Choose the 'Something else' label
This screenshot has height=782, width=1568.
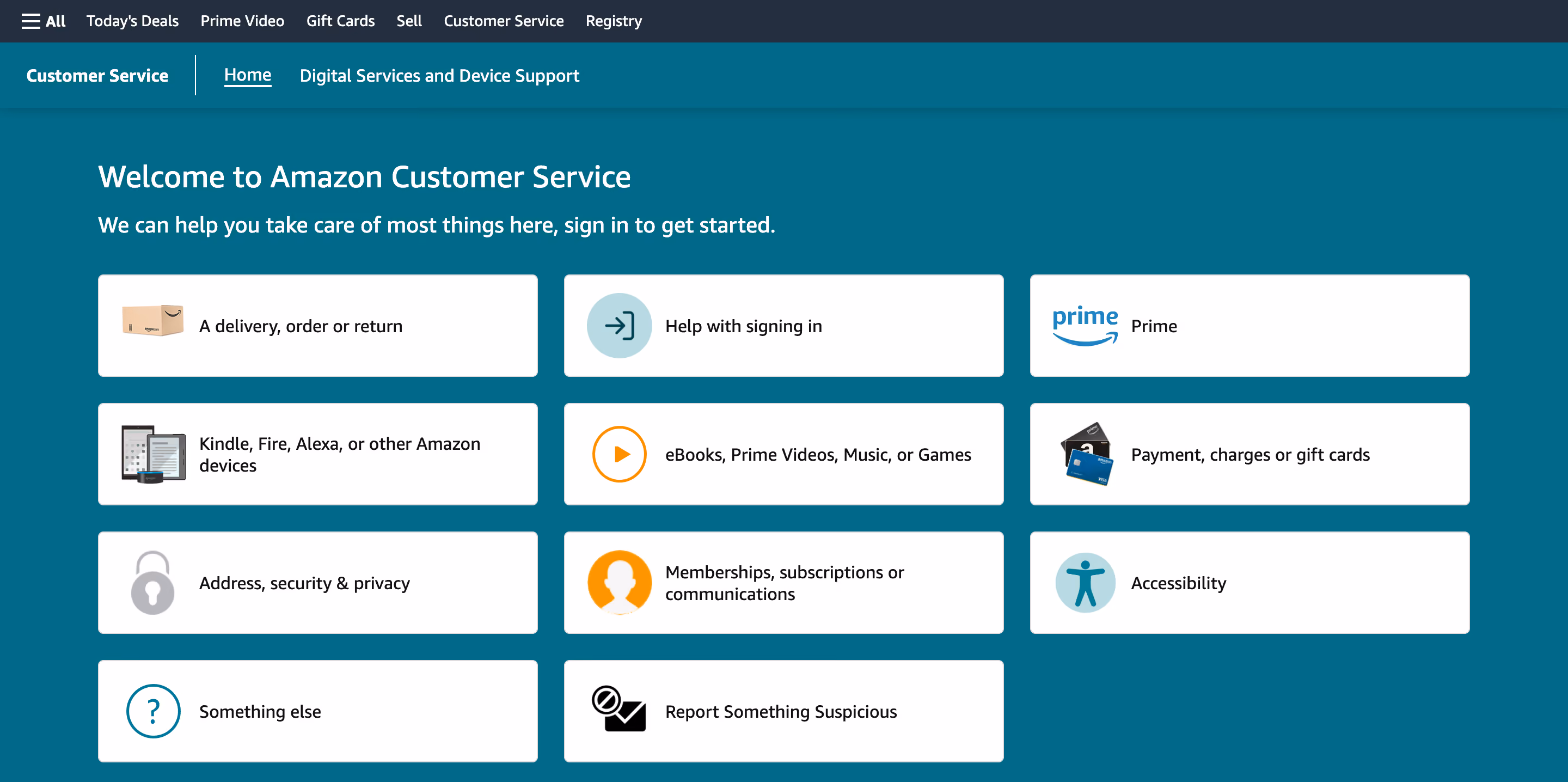coord(260,711)
